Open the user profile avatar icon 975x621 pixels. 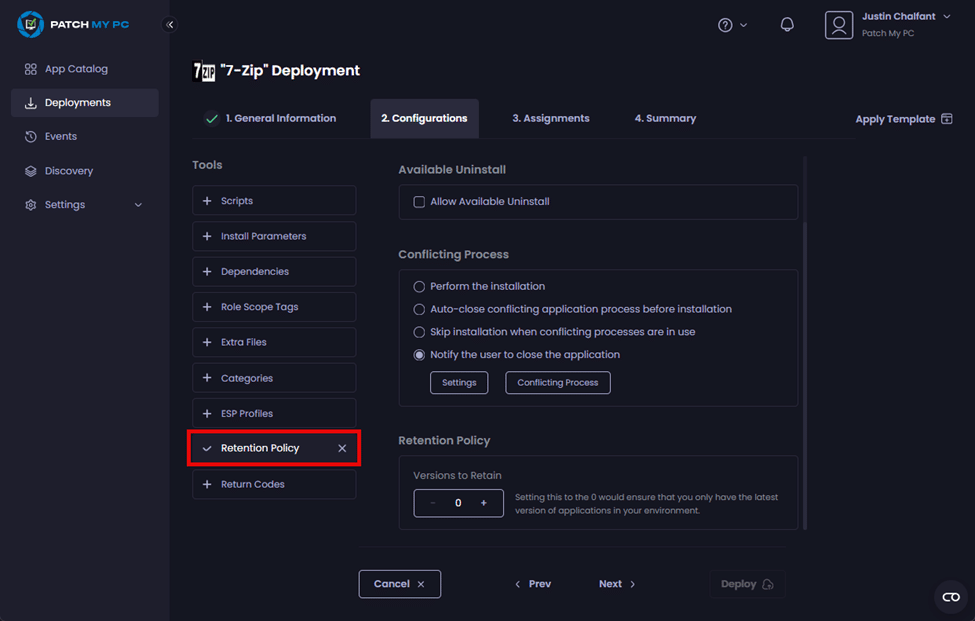coord(838,25)
